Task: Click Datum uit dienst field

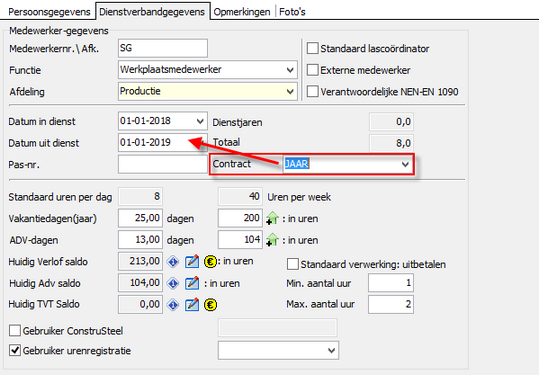Action: pos(163,142)
